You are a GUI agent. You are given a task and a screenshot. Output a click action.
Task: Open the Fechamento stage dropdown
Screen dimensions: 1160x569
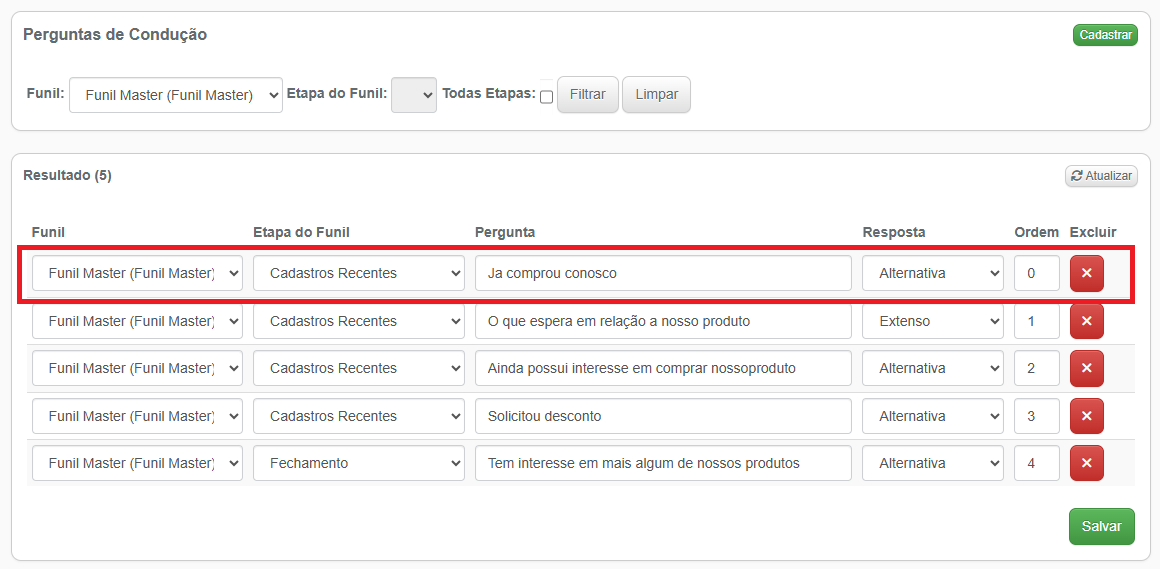tap(358, 463)
